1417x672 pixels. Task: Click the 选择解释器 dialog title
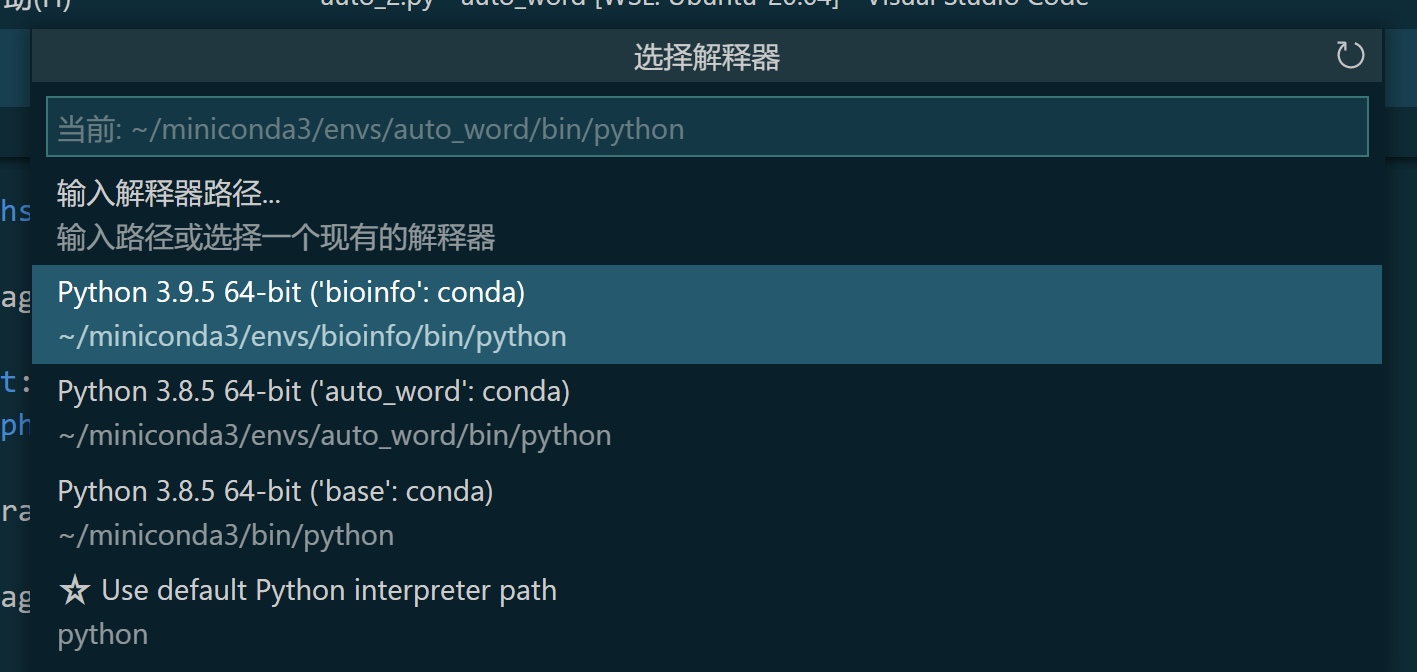tap(706, 57)
